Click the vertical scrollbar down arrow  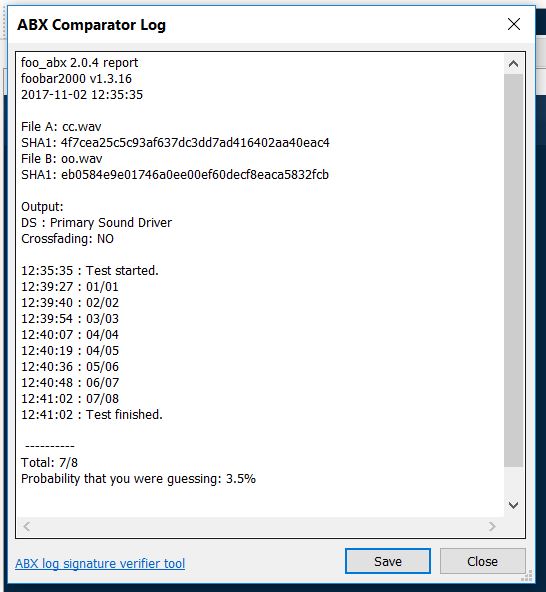click(513, 505)
